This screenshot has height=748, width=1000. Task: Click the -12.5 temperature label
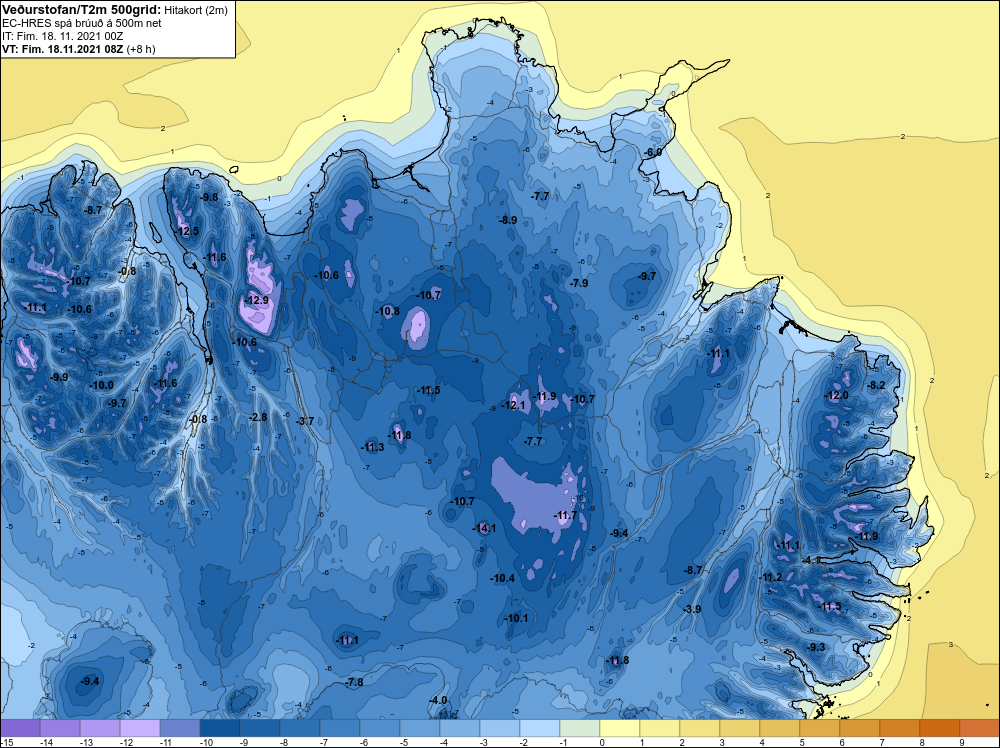(188, 231)
